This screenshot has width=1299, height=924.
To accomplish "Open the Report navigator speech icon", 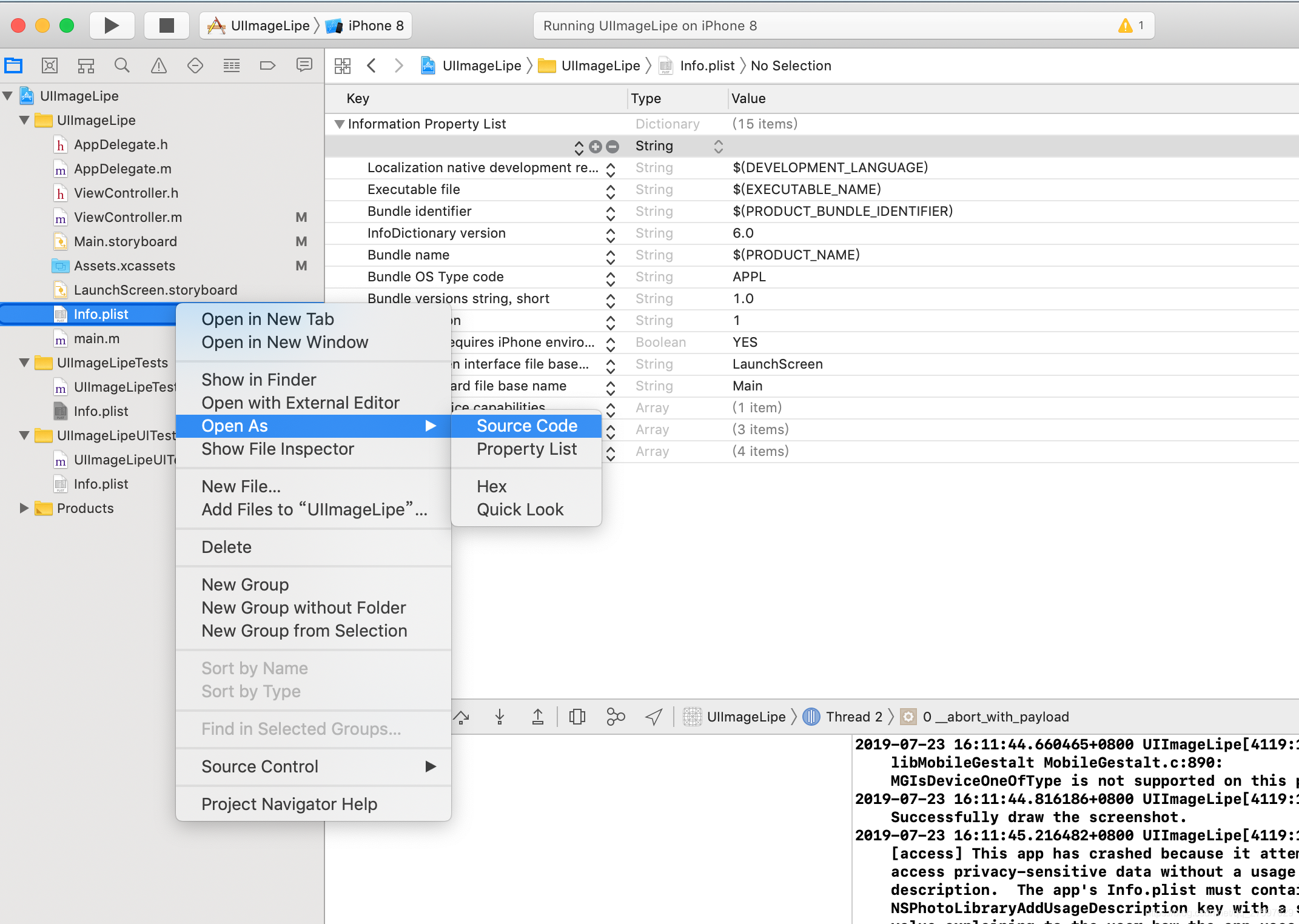I will click(304, 65).
